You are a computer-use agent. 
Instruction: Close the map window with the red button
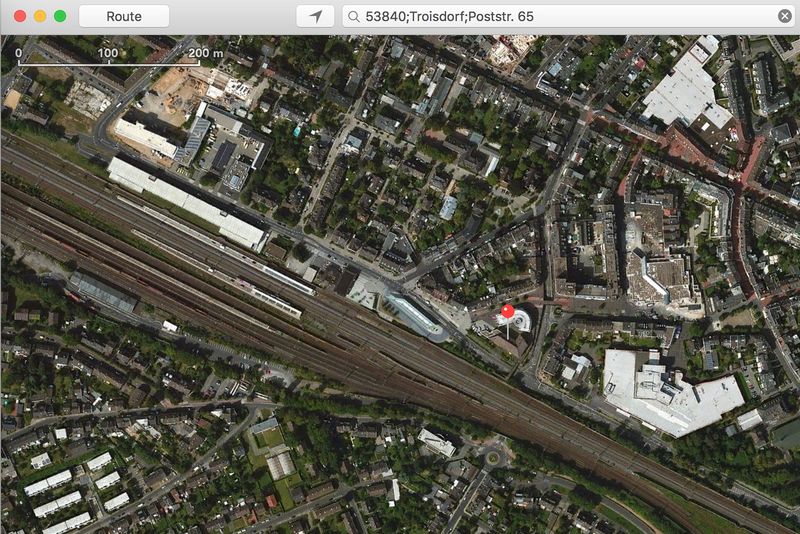coord(20,16)
